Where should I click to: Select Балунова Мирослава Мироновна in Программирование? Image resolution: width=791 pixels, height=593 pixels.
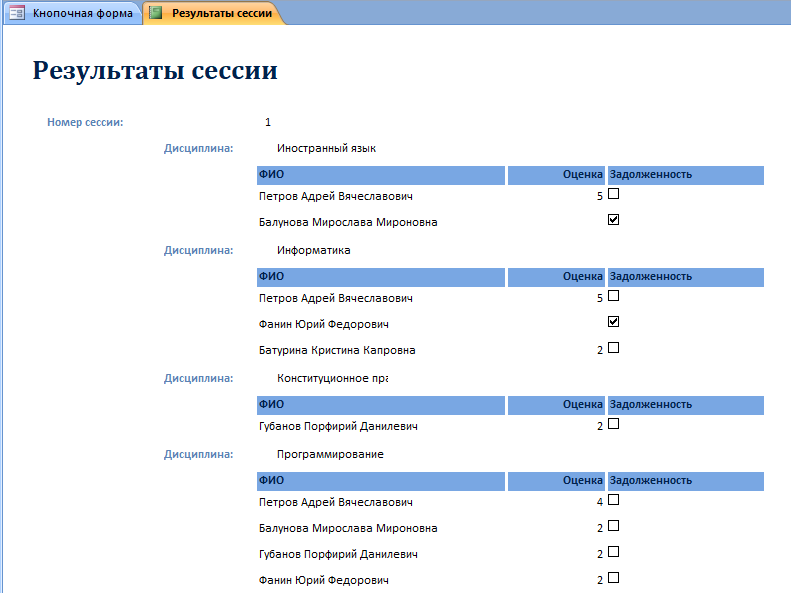point(348,528)
